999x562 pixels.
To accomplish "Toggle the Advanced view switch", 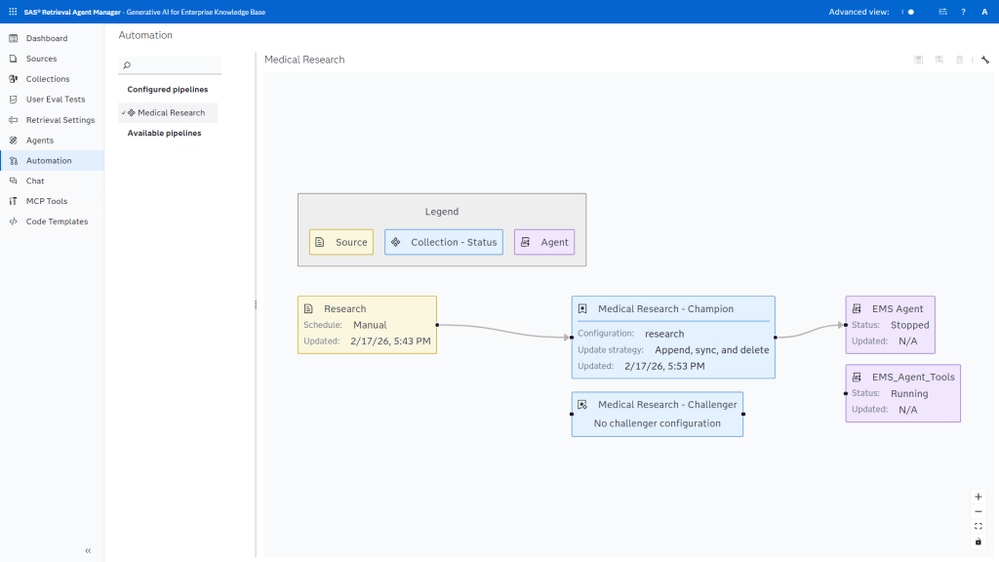I will [x=908, y=11].
